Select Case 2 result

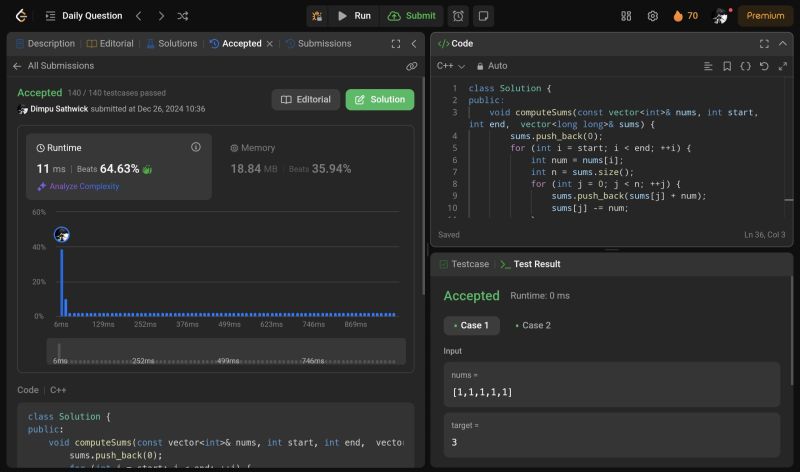(x=533, y=326)
